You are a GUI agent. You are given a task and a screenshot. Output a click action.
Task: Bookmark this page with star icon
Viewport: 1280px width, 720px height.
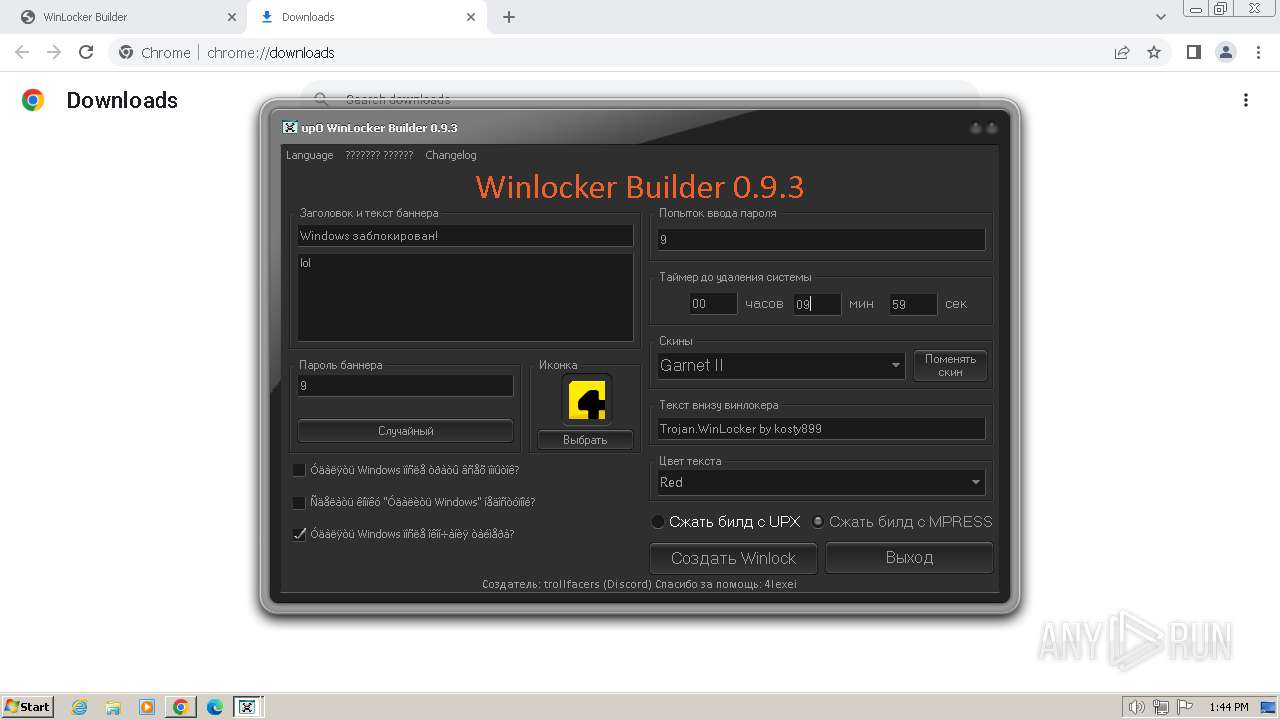[x=1154, y=52]
